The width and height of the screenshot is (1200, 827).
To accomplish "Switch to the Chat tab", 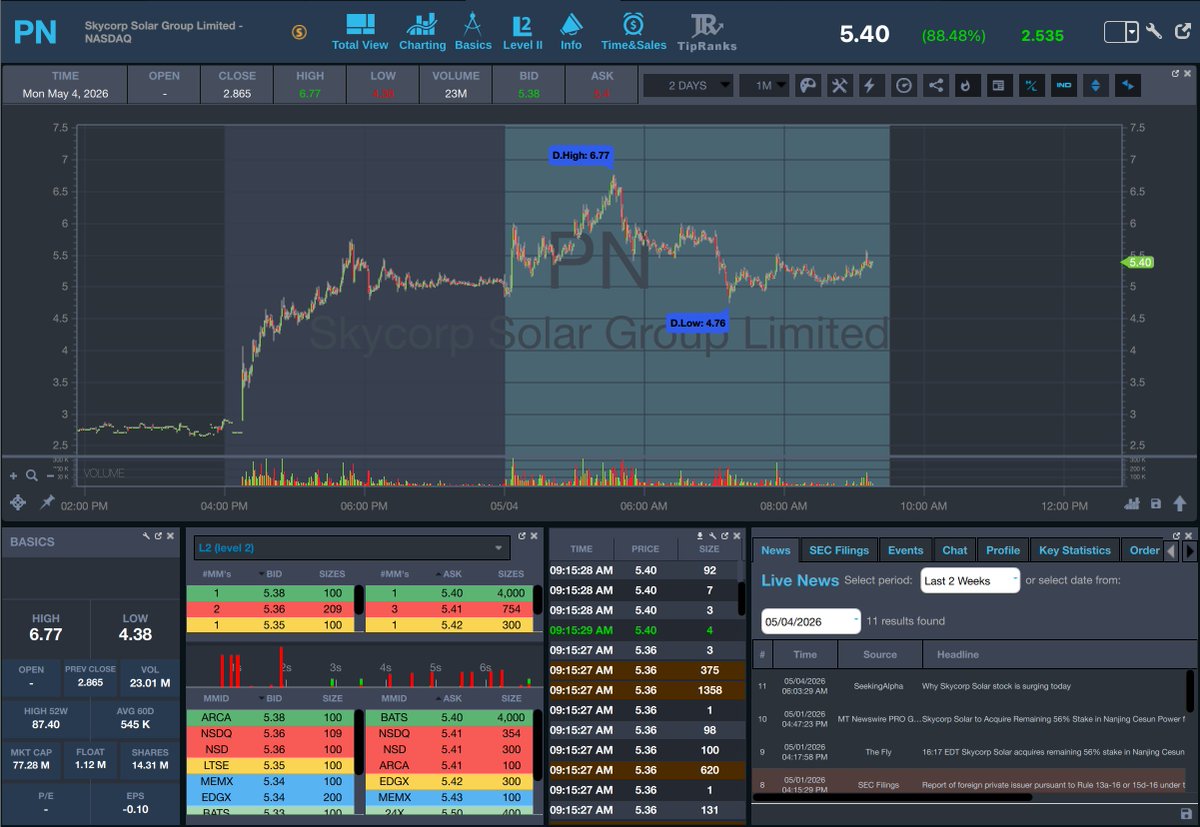I will point(955,550).
